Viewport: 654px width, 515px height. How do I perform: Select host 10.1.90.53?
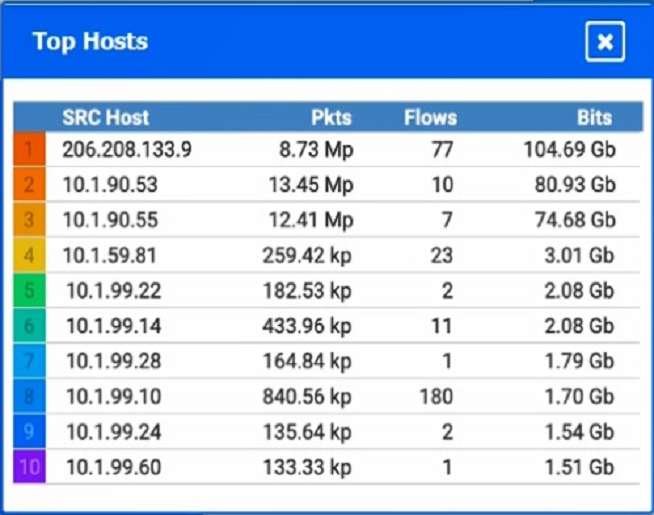coord(110,185)
